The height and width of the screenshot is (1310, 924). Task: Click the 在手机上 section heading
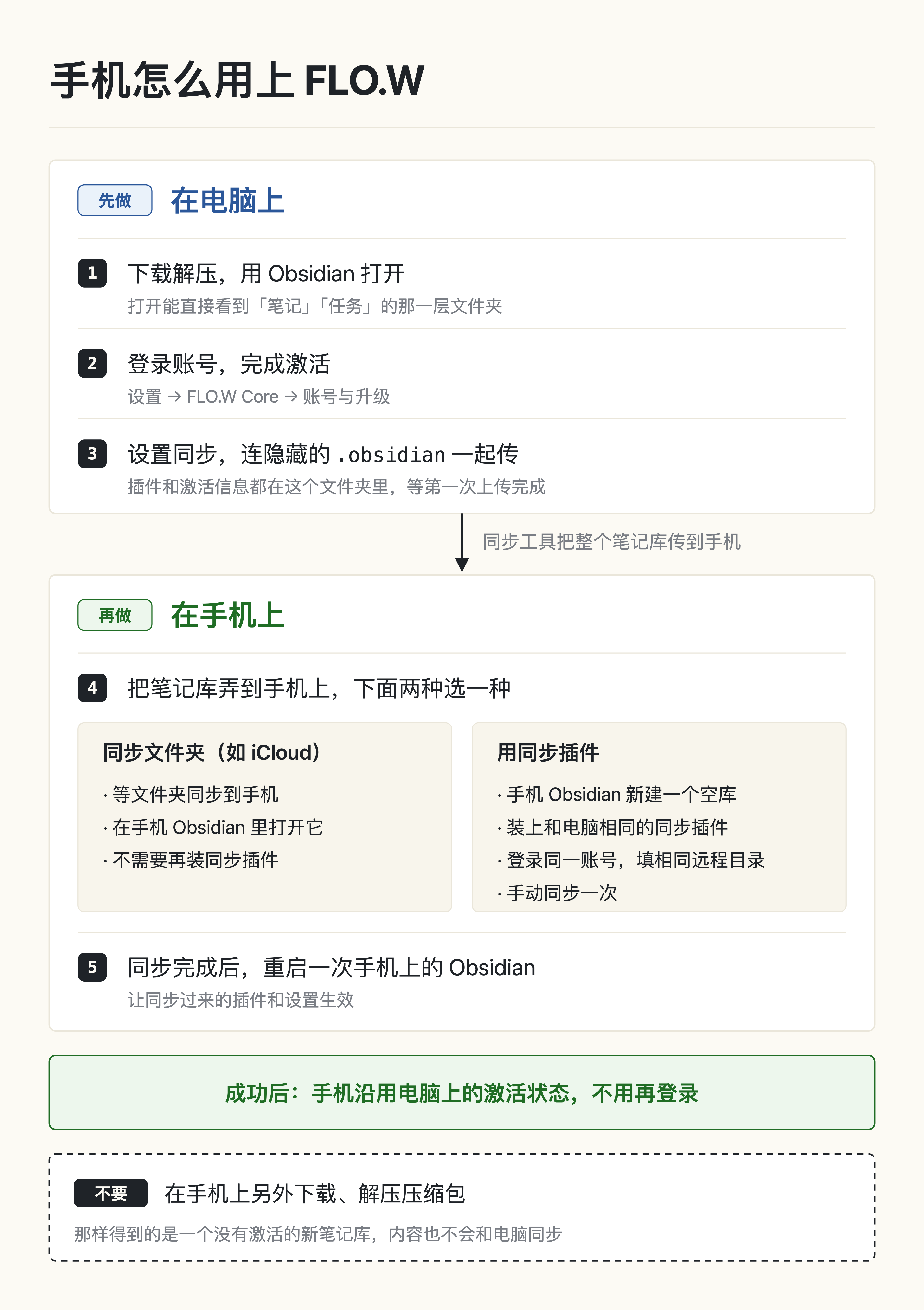228,616
